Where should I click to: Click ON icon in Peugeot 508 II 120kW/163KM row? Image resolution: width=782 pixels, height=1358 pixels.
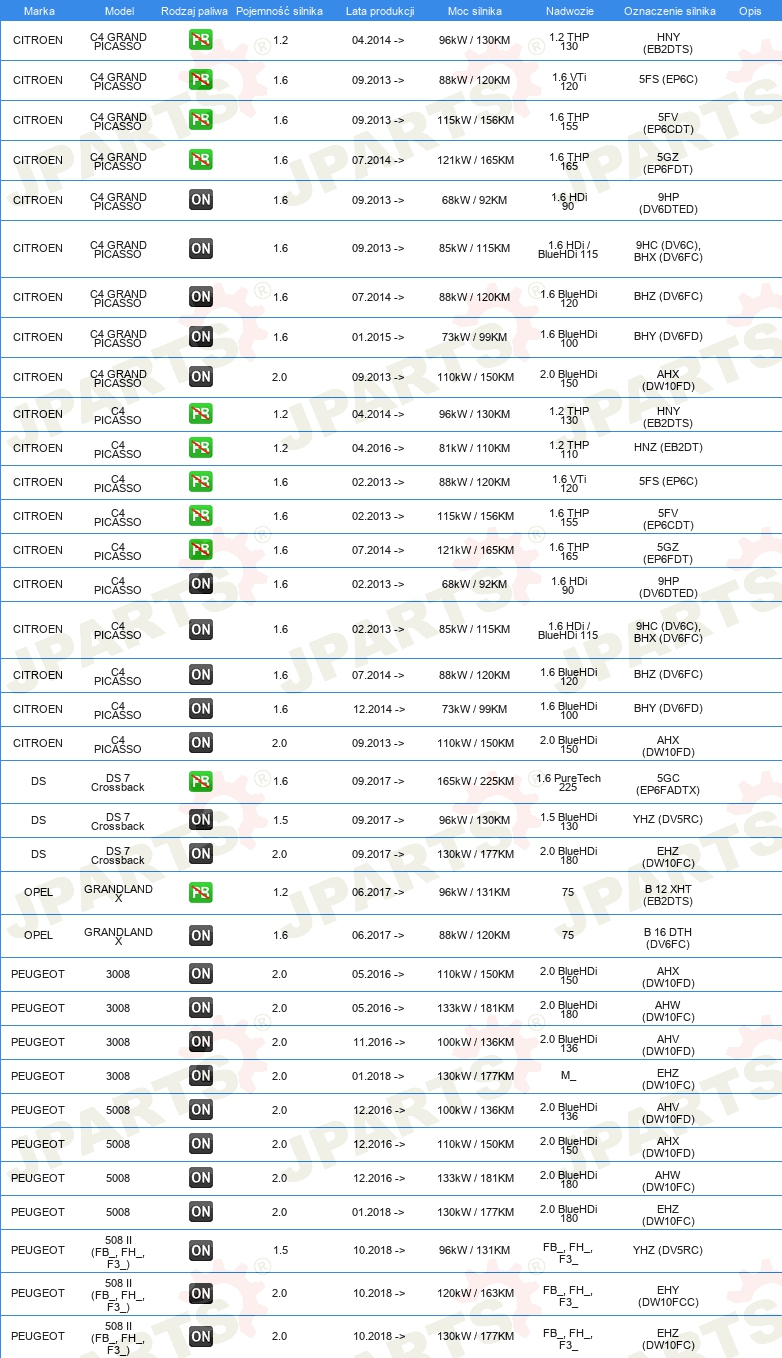[201, 1293]
